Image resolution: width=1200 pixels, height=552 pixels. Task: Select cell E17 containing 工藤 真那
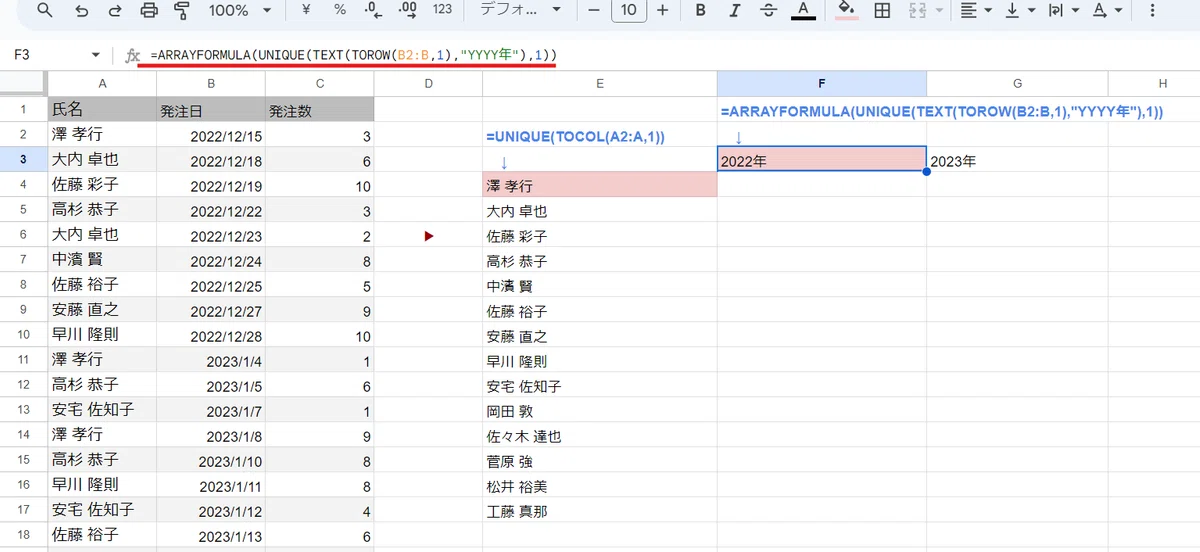pyautogui.click(x=600, y=511)
